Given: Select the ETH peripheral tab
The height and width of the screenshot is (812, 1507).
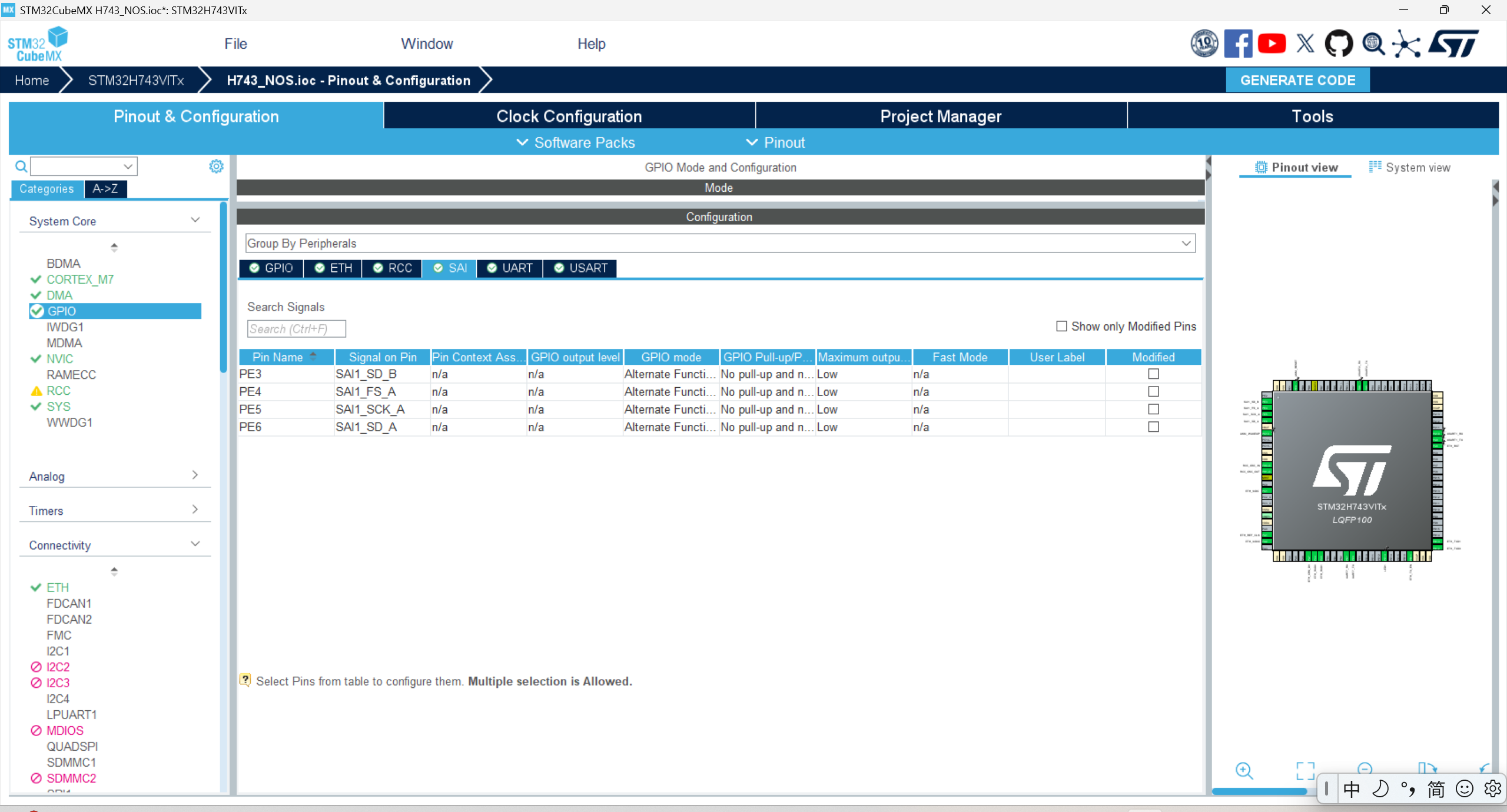Looking at the screenshot, I should [x=333, y=268].
